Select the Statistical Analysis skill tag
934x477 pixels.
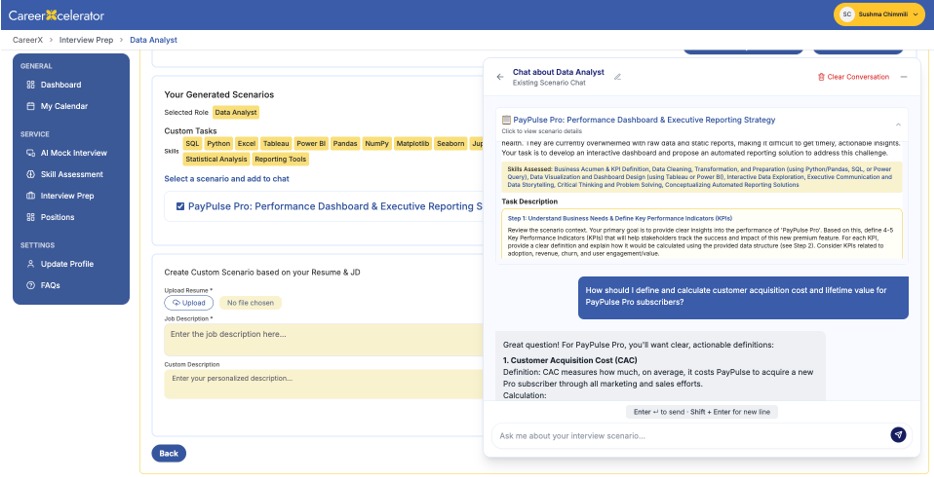point(216,159)
